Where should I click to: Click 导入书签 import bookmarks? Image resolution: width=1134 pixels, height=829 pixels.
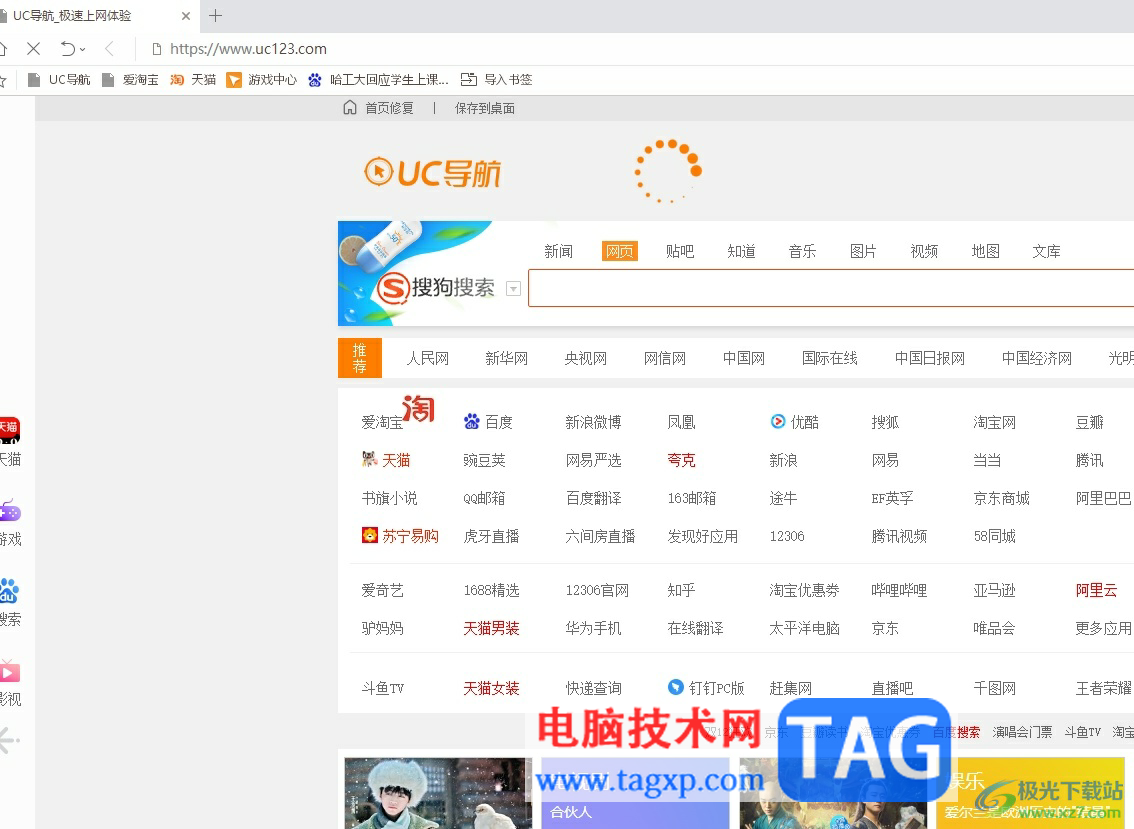(x=497, y=80)
